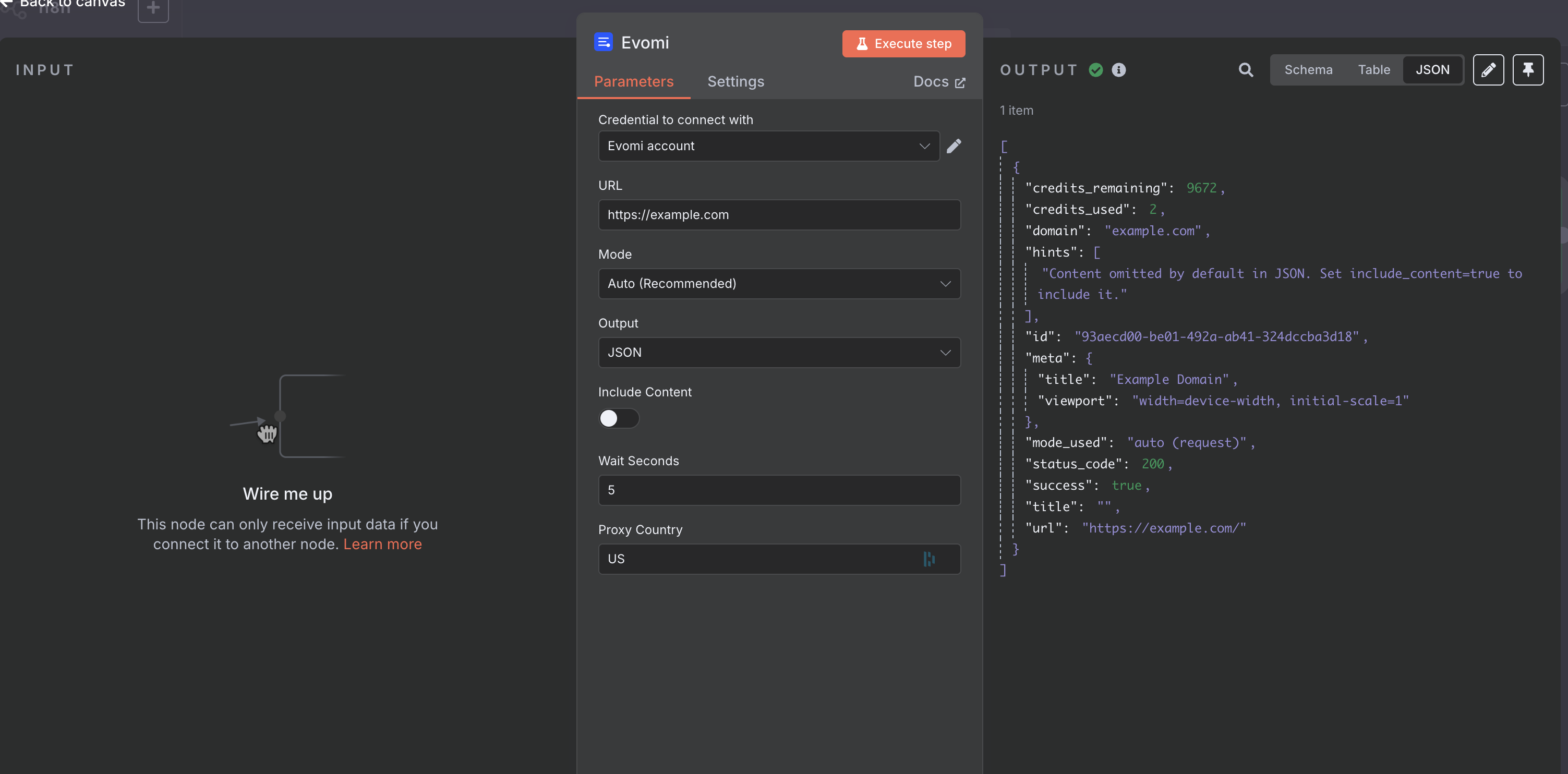Click the status_code value 200
This screenshot has height=774, width=1568.
pos(1153,464)
